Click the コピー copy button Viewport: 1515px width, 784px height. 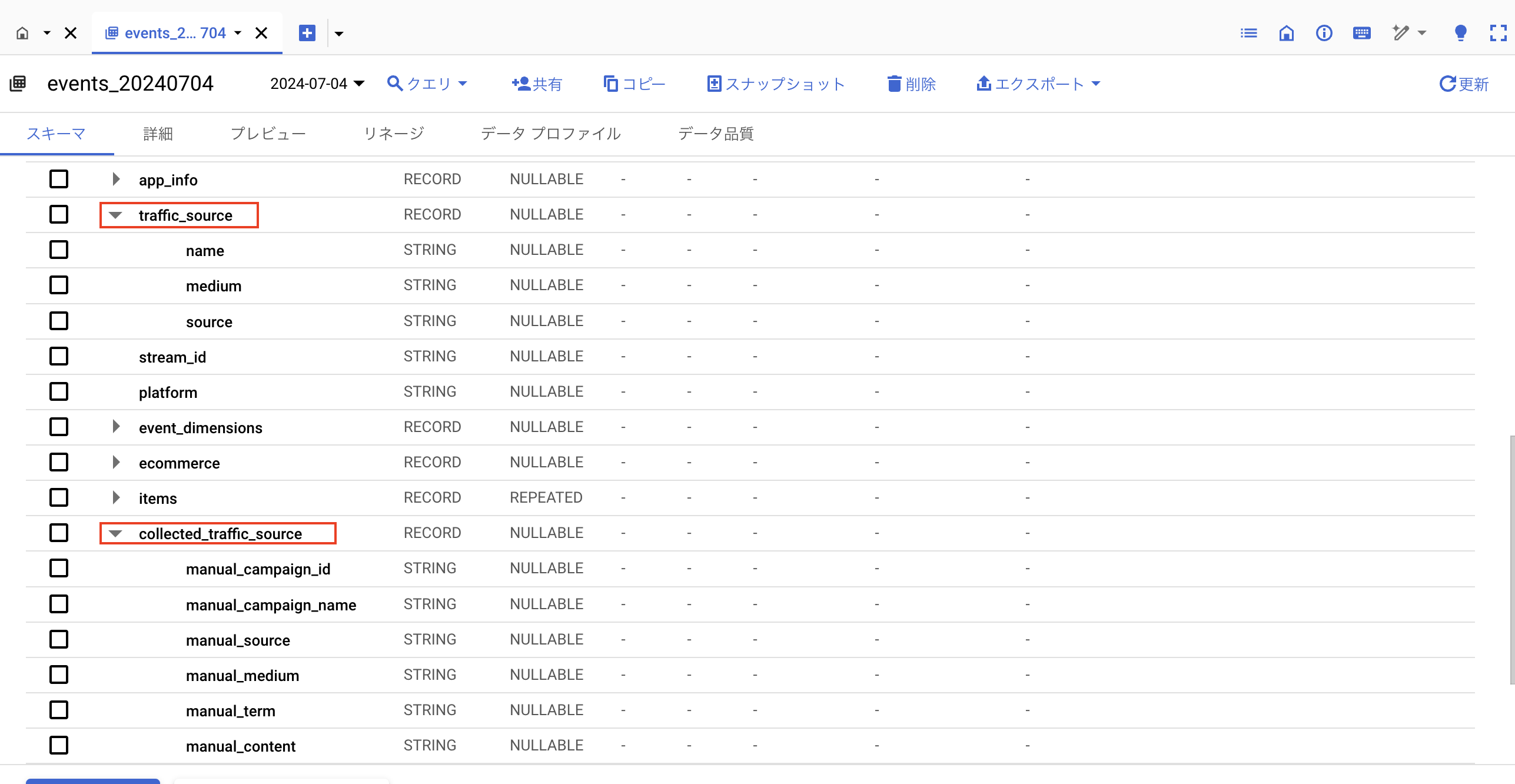(634, 84)
